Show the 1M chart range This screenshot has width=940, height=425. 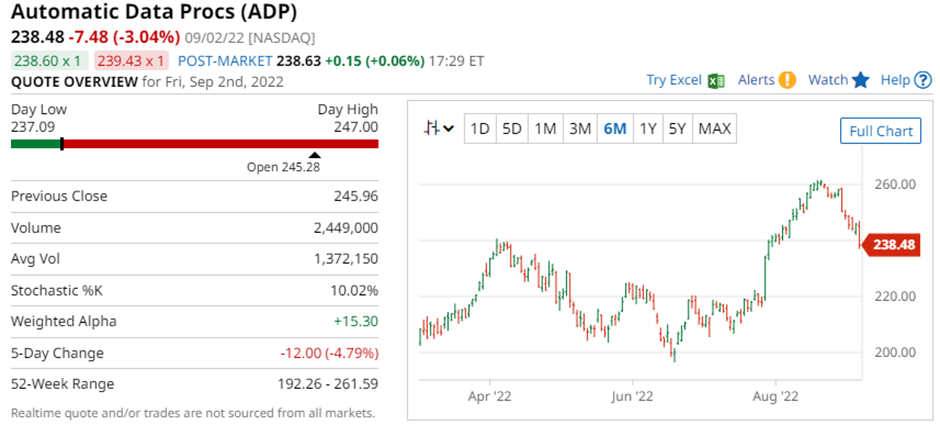545,128
